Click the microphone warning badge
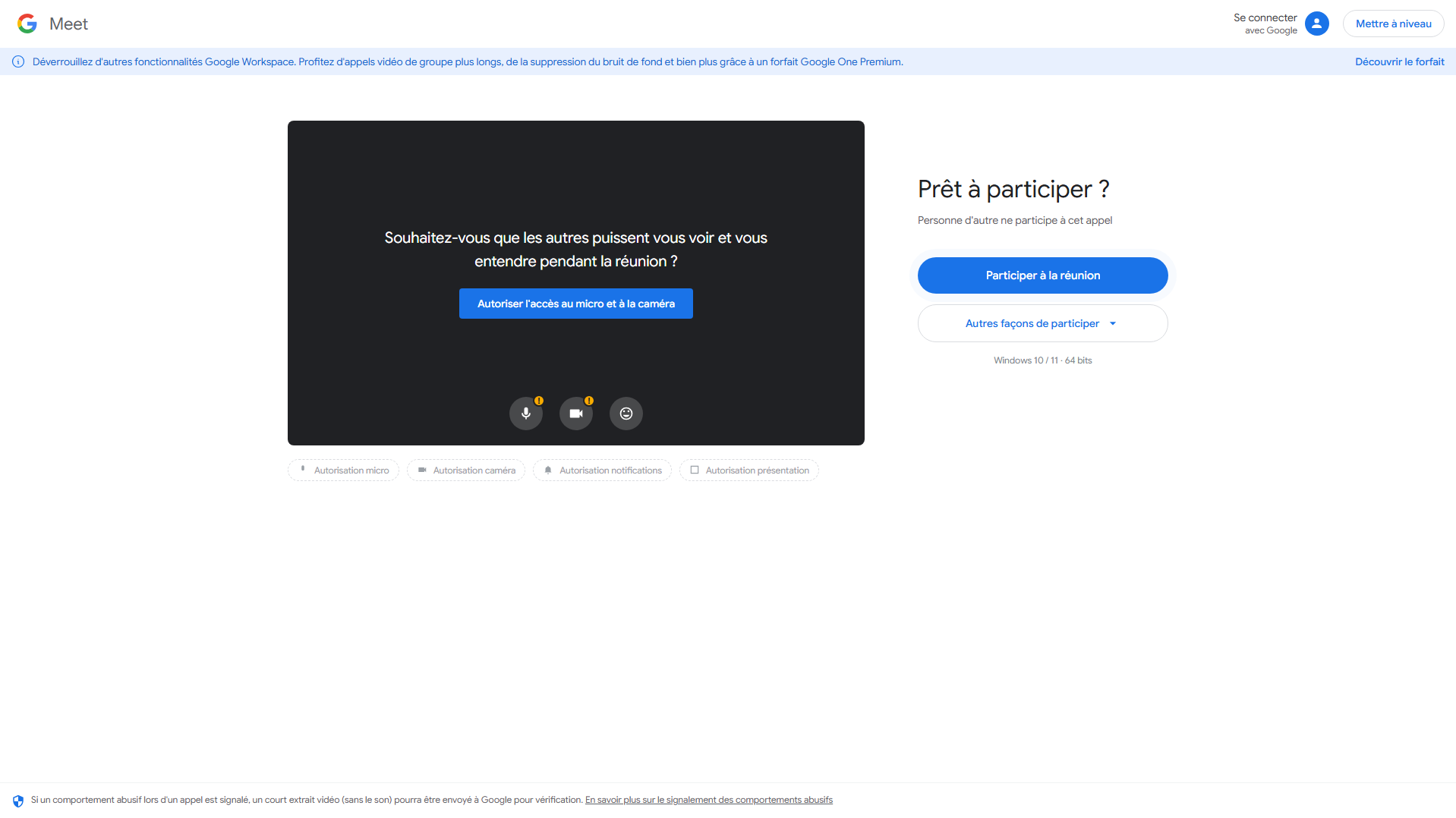The width and height of the screenshot is (1456, 818). [538, 401]
